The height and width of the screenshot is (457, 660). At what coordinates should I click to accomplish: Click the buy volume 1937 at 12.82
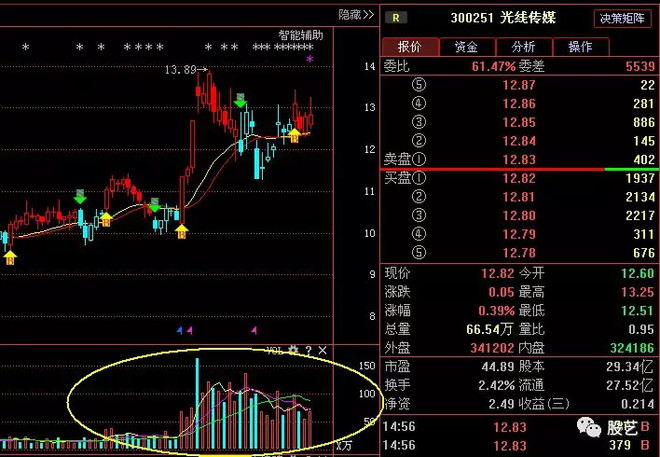pos(640,178)
